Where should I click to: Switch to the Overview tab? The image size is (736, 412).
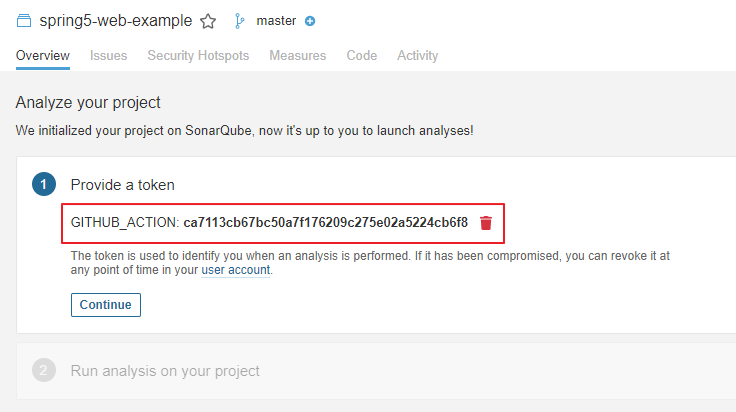coord(43,56)
